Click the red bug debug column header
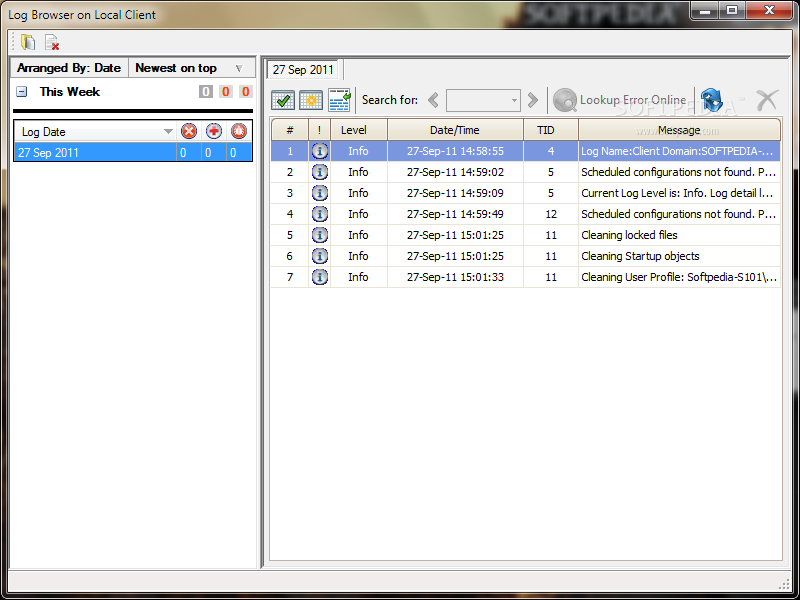 coord(239,132)
